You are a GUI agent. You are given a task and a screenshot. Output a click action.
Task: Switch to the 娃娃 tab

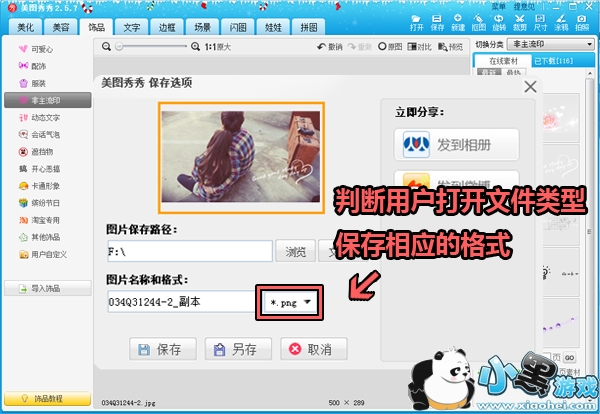273,27
